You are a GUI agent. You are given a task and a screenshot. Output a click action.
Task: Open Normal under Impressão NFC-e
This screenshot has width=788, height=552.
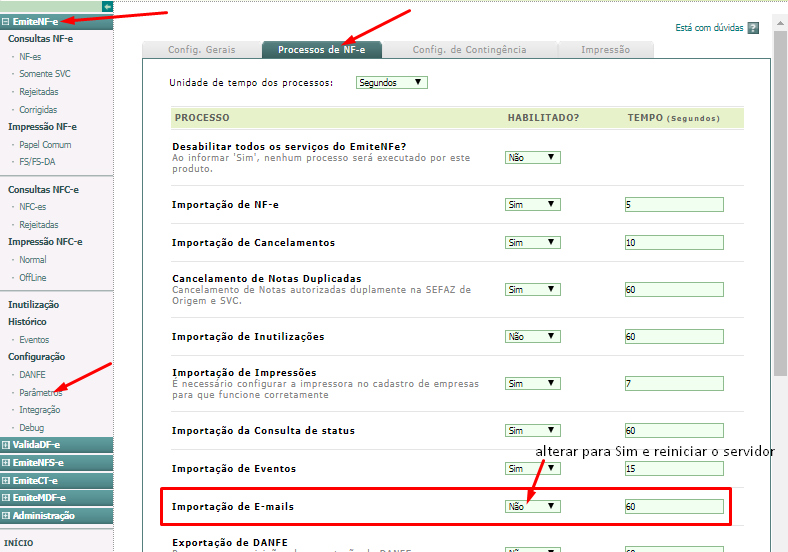click(33, 260)
